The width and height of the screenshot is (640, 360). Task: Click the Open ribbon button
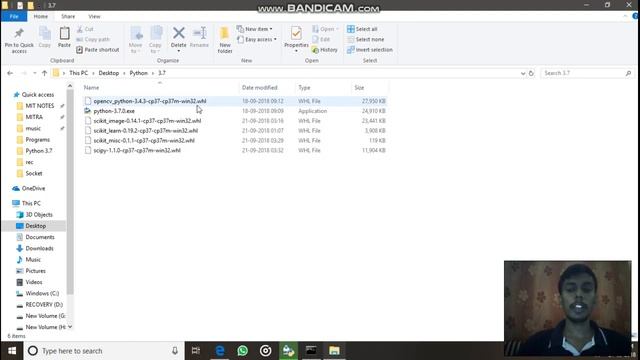[325, 29]
